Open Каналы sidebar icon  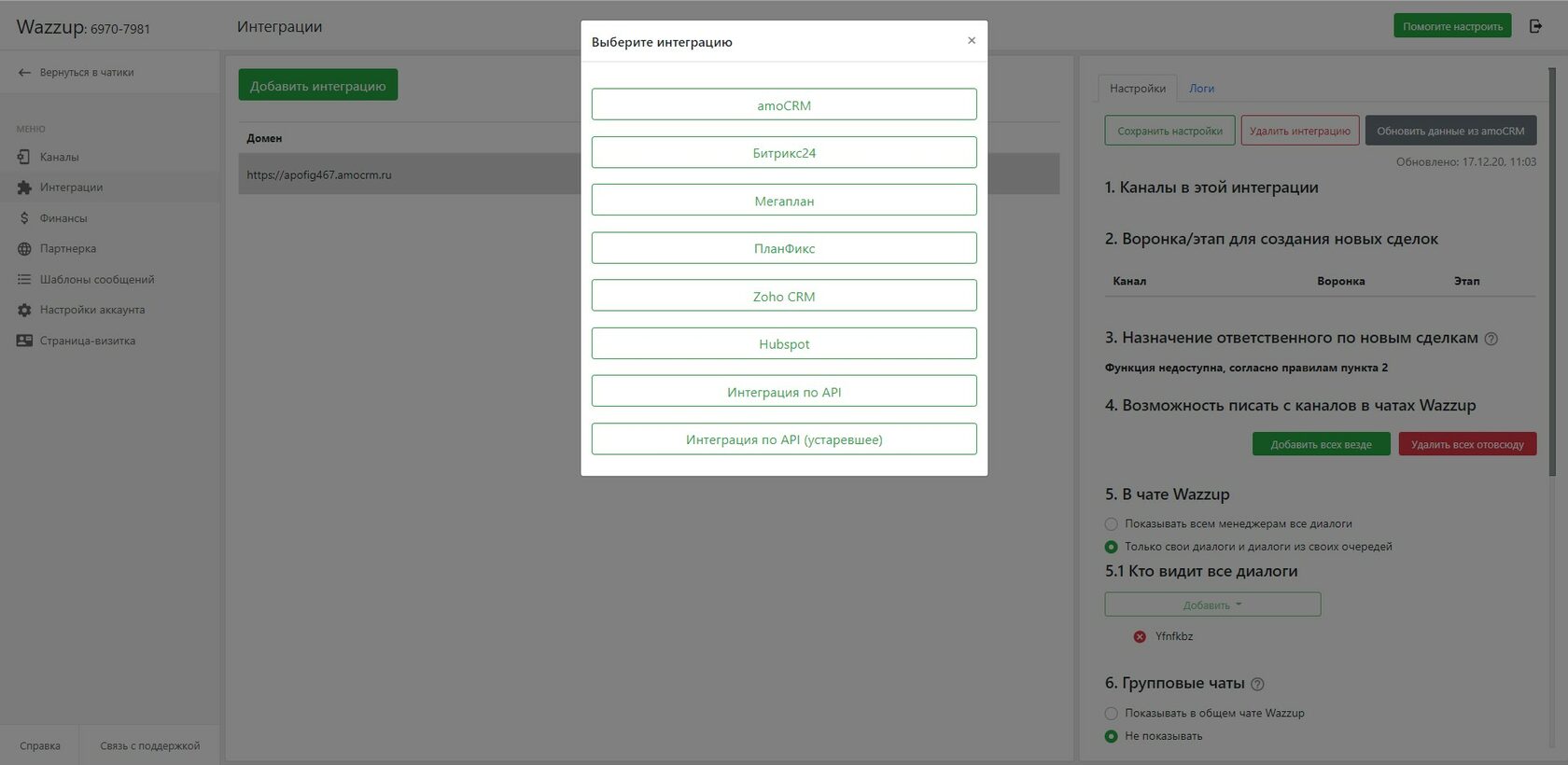24,157
